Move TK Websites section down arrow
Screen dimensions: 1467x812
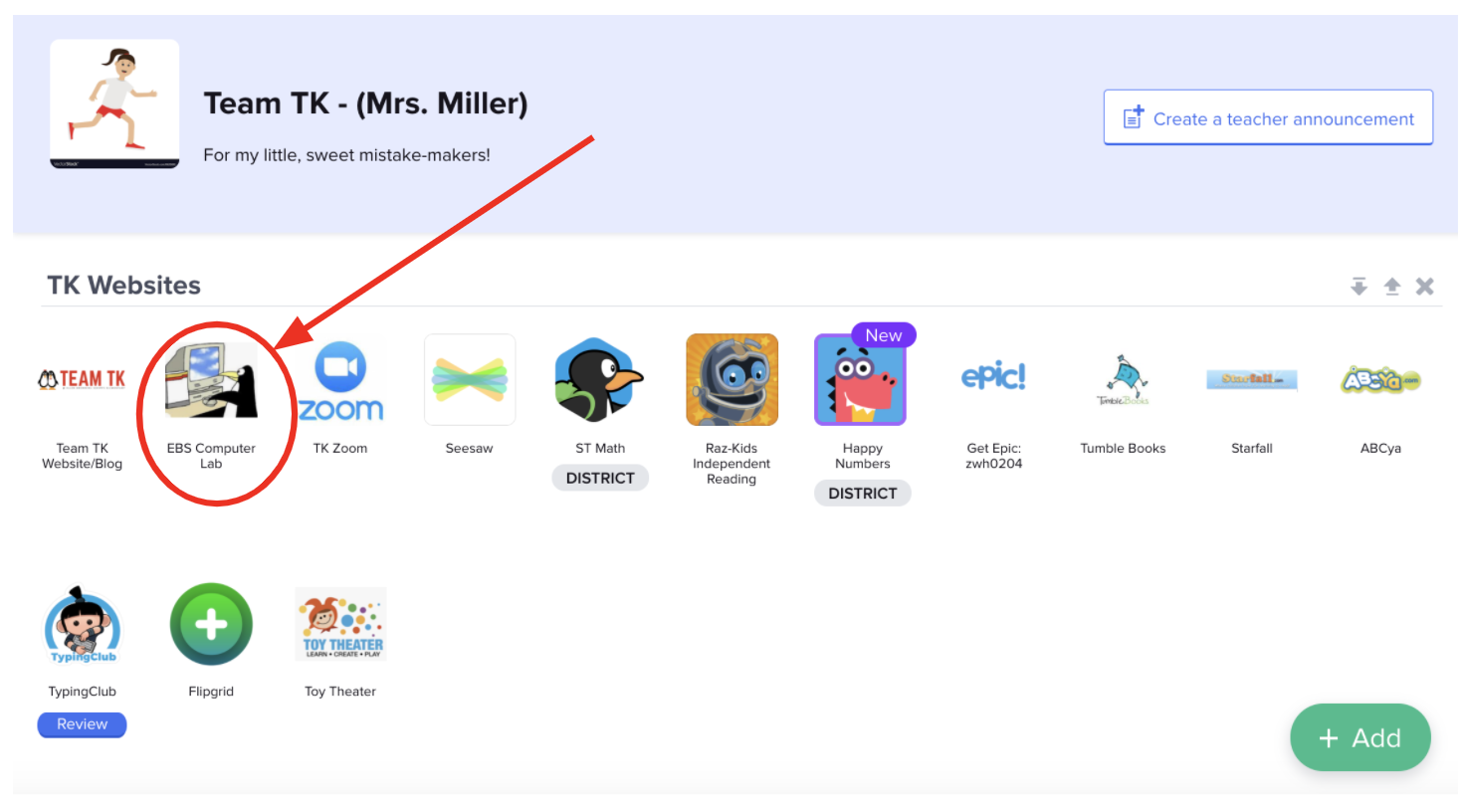tap(1359, 287)
